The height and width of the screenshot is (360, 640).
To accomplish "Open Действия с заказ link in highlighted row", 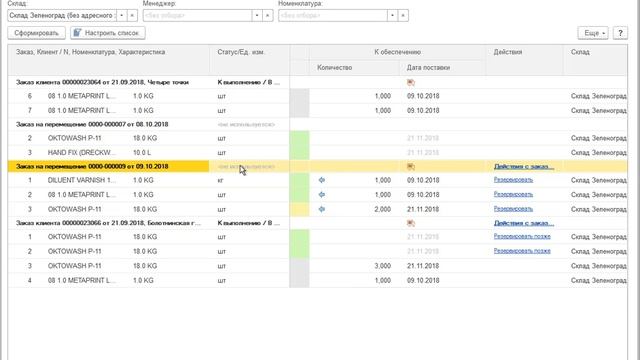I will tap(524, 167).
